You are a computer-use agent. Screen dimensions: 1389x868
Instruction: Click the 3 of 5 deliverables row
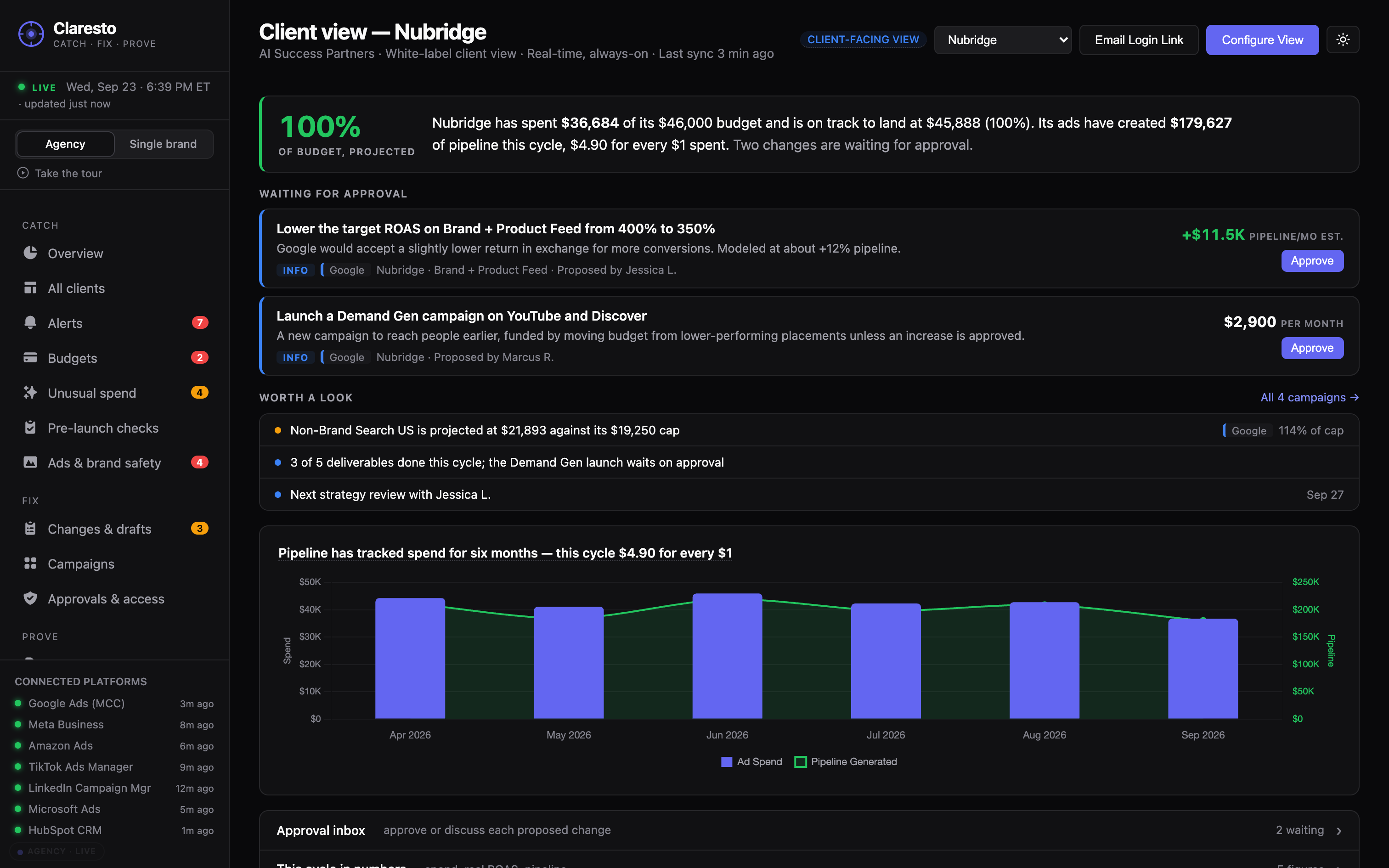pyautogui.click(x=809, y=462)
